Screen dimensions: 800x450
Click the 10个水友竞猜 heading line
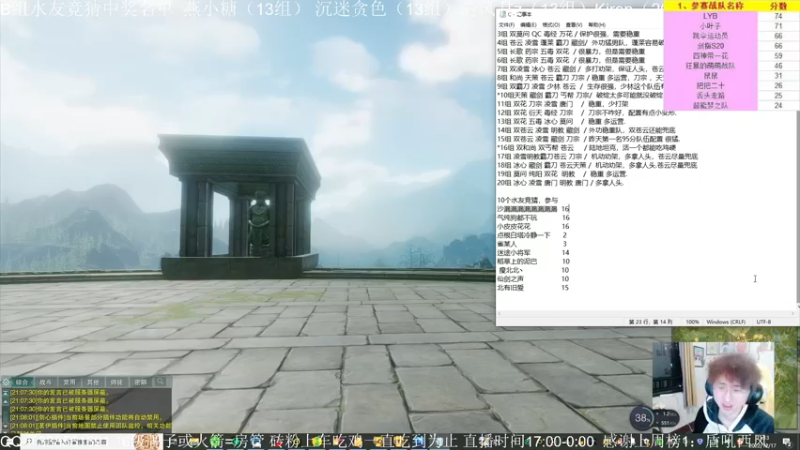(x=528, y=200)
